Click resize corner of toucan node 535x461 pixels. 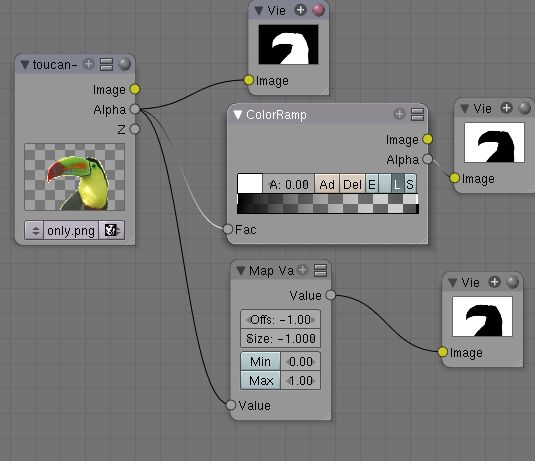coord(130,241)
